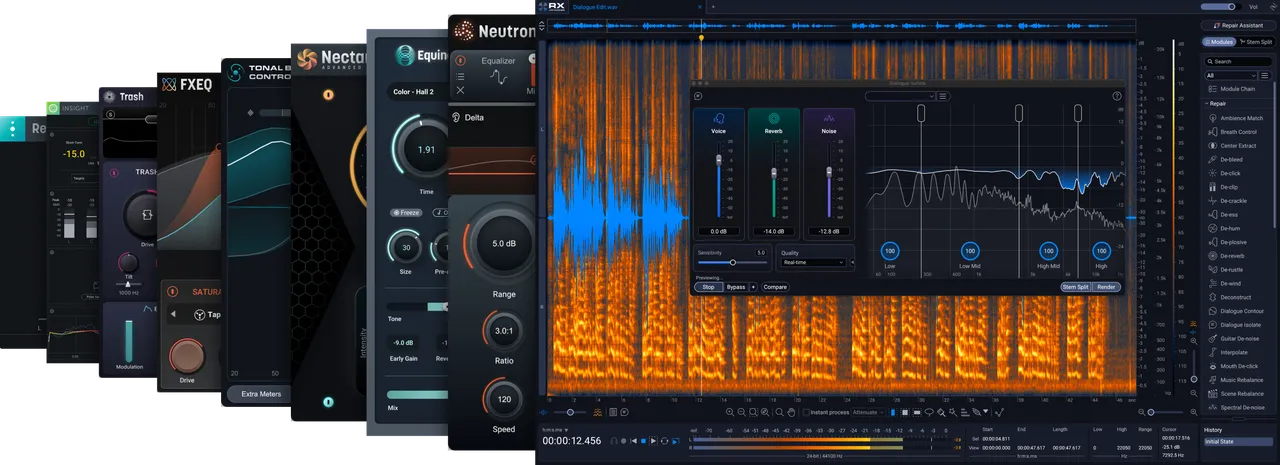Click the Render button

tap(1106, 287)
